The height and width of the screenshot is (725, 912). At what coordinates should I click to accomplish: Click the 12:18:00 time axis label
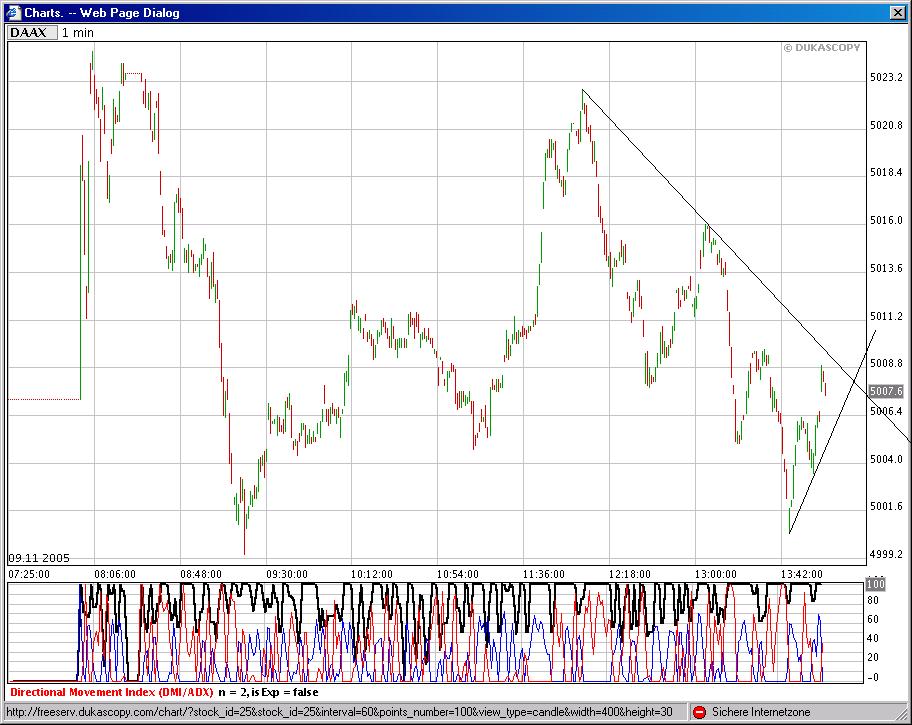(x=630, y=574)
